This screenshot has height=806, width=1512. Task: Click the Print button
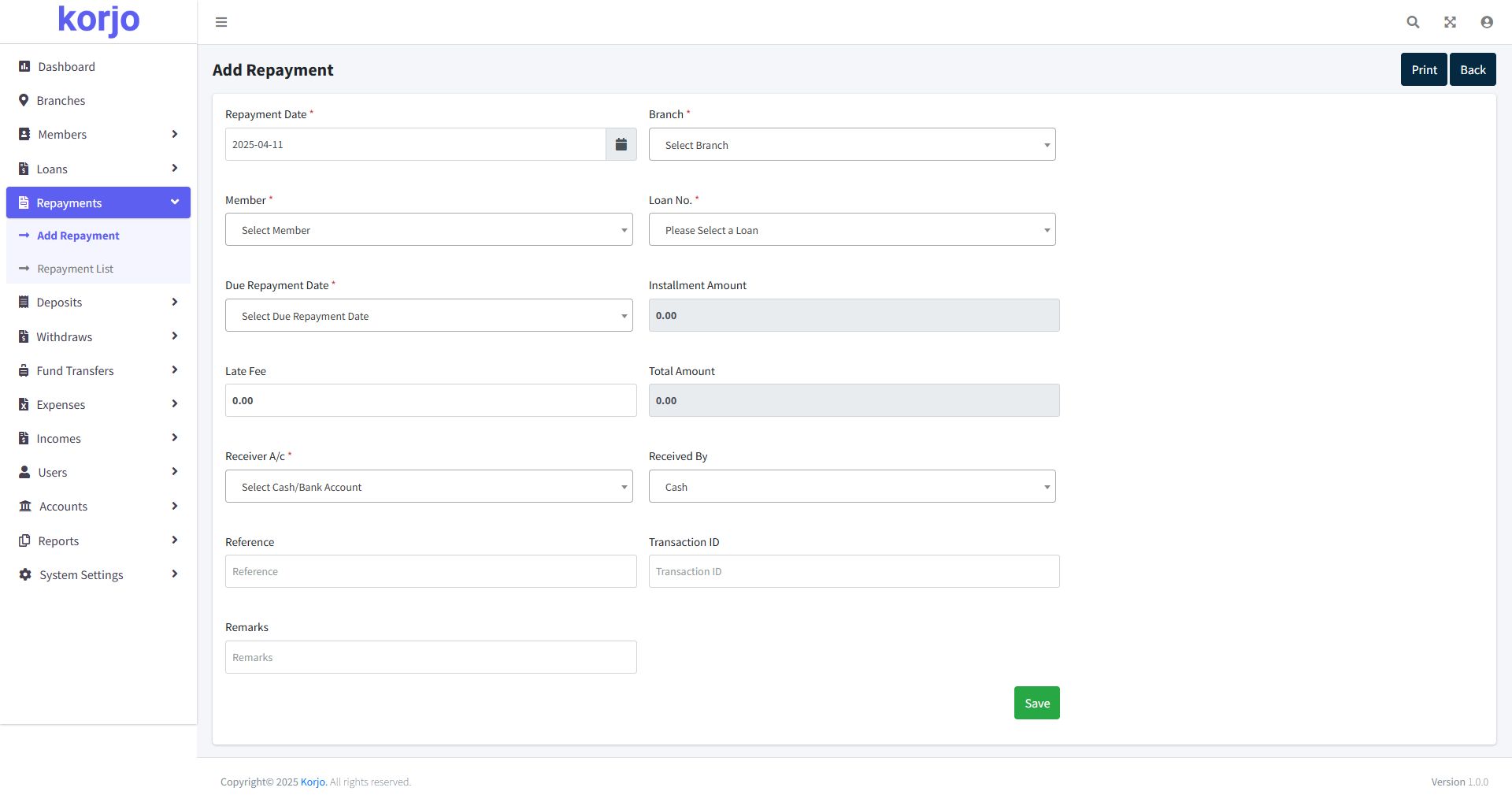pos(1423,69)
